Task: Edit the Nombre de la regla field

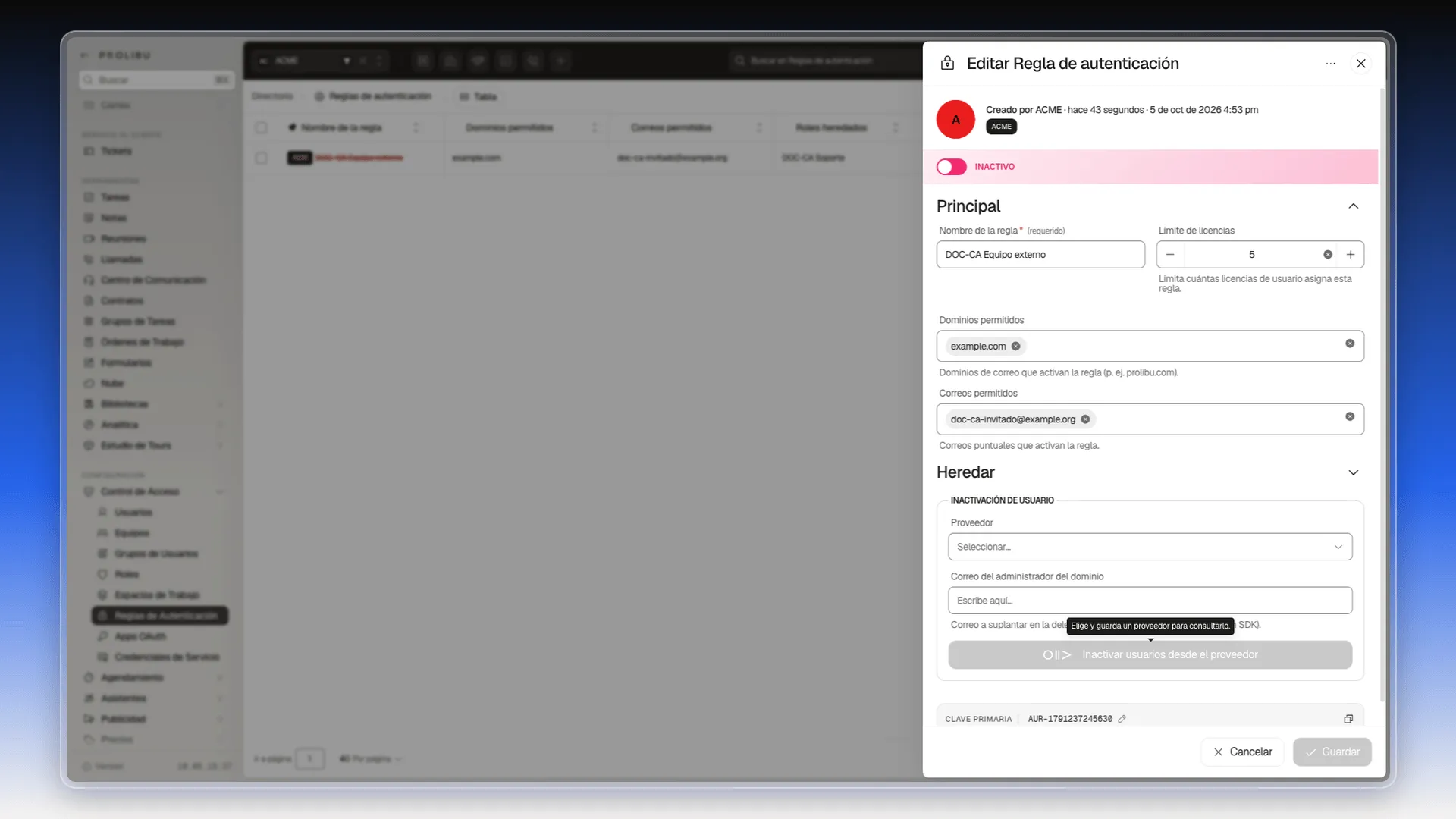Action: click(x=1040, y=255)
